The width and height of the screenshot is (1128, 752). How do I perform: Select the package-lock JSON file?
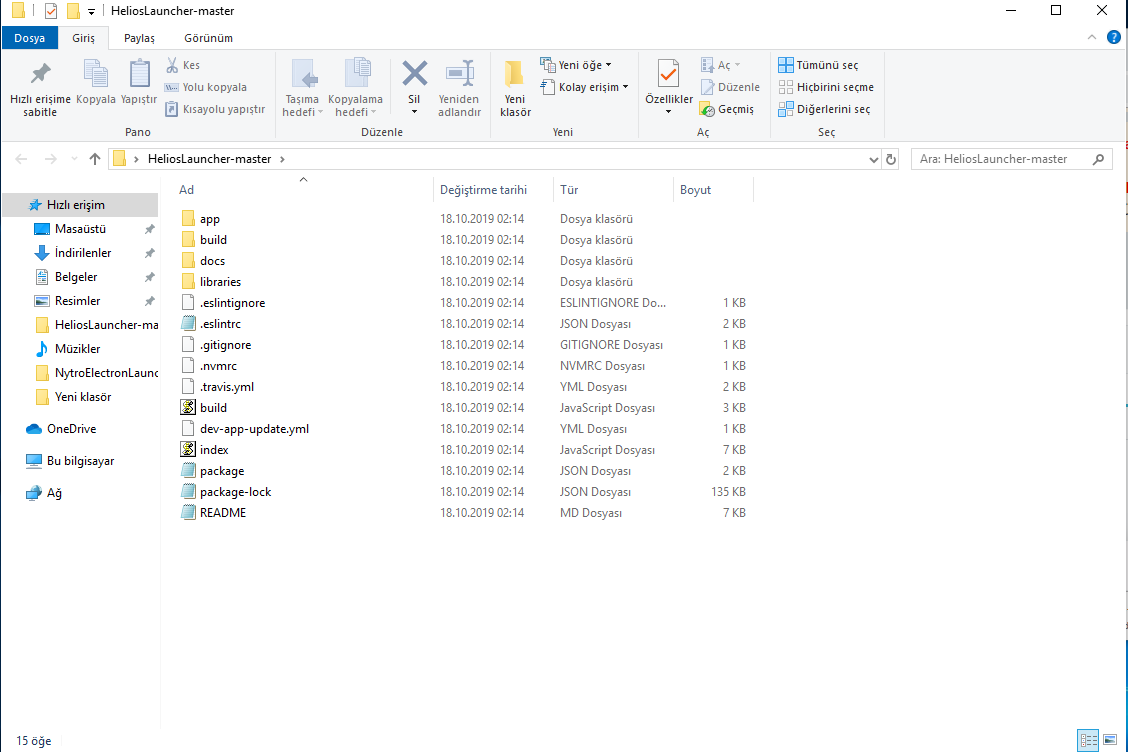tap(235, 492)
